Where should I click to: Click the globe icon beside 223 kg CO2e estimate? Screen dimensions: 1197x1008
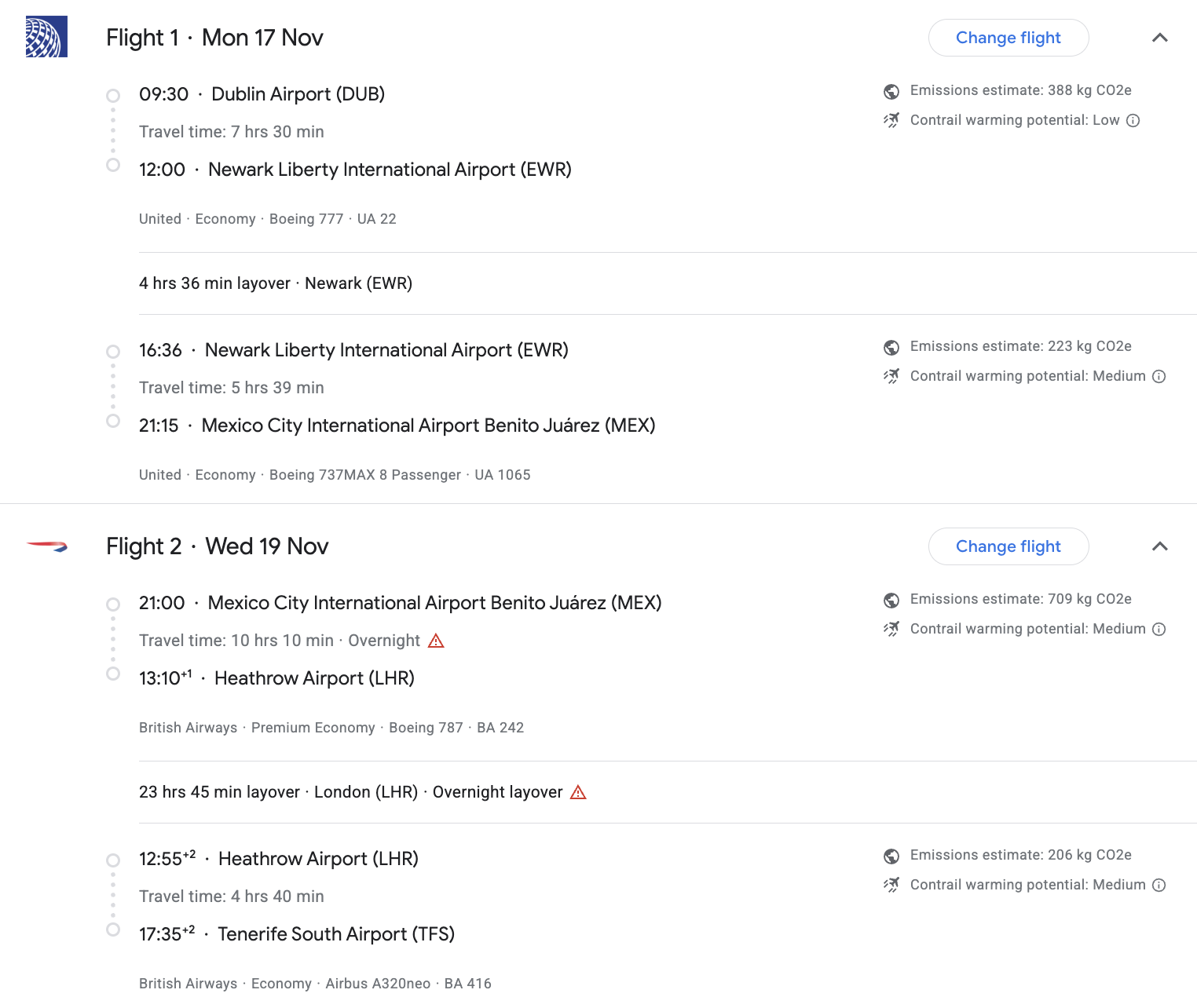(x=891, y=346)
